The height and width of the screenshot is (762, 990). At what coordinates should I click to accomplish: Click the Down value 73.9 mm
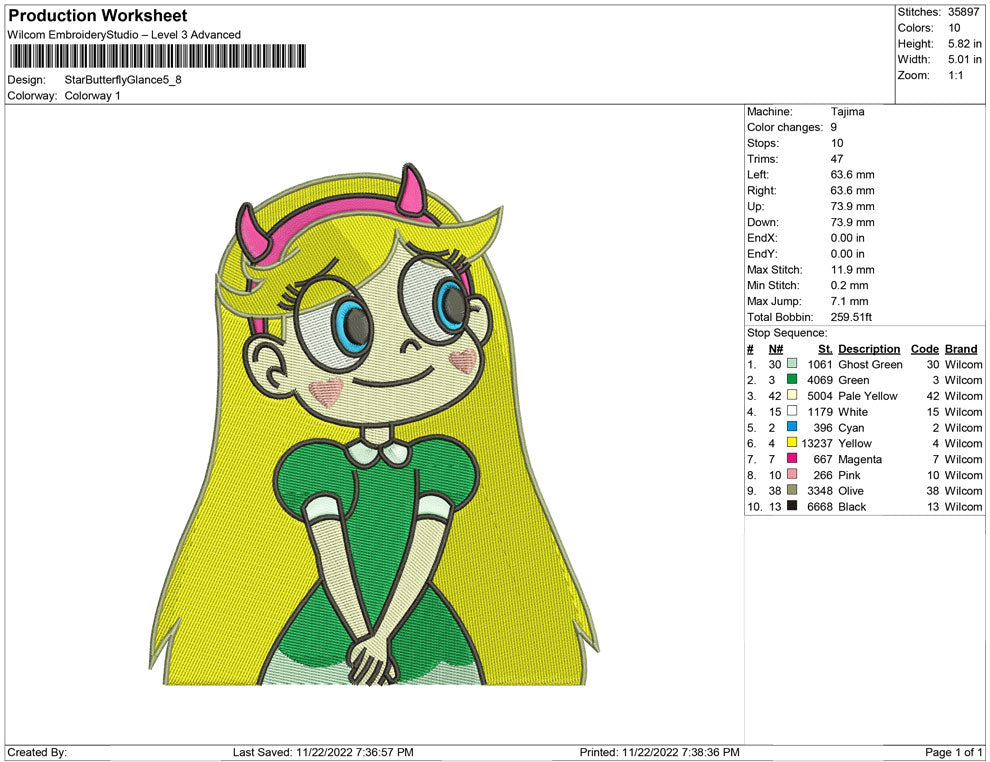[x=852, y=222]
